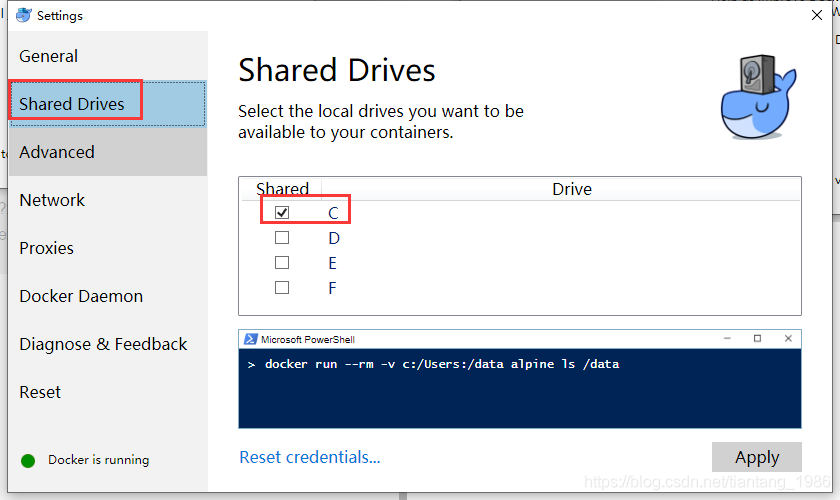The height and width of the screenshot is (500, 840).
Task: Click the Docker whale icon in title bar
Action: click(23, 15)
